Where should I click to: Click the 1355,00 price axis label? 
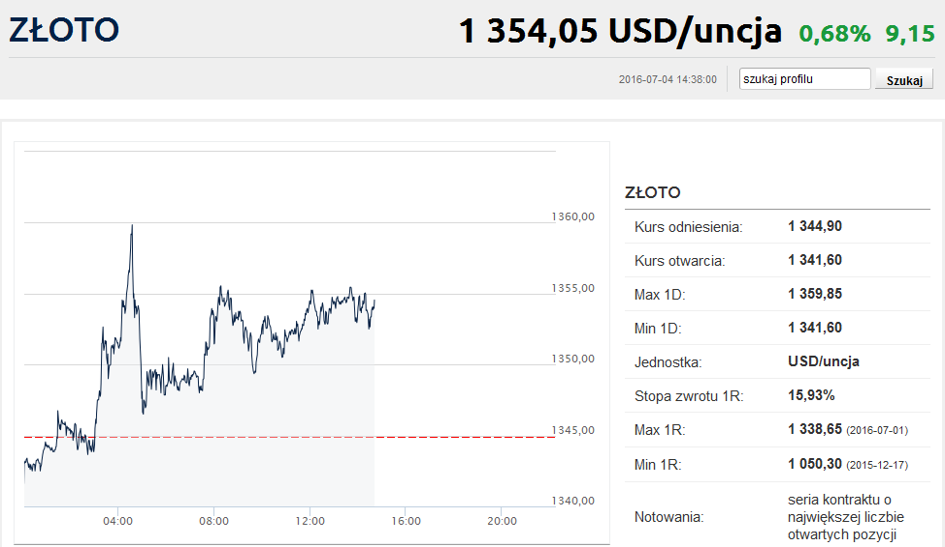pyautogui.click(x=573, y=288)
